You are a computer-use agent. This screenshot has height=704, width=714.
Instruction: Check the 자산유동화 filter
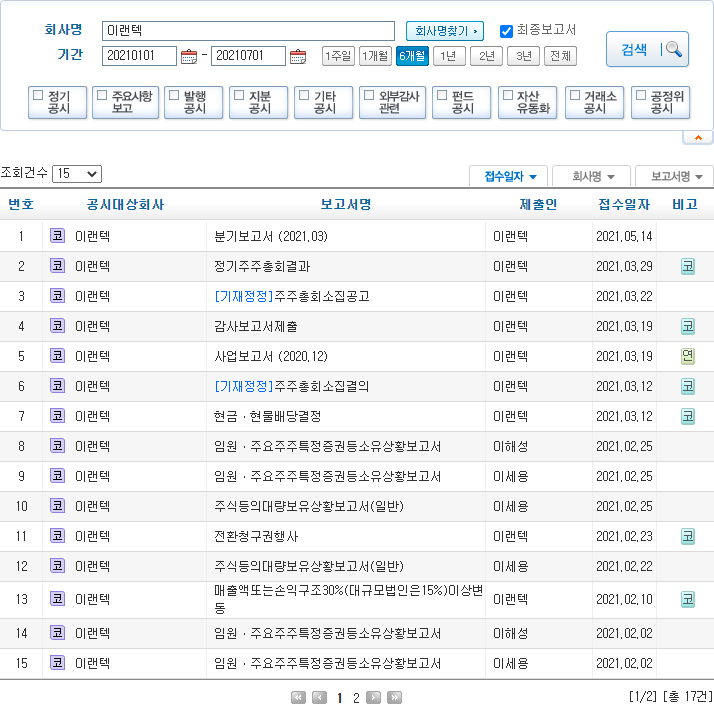[x=508, y=95]
